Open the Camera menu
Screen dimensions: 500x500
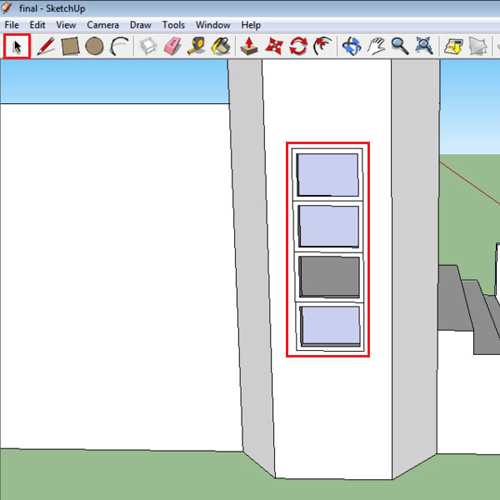click(103, 25)
